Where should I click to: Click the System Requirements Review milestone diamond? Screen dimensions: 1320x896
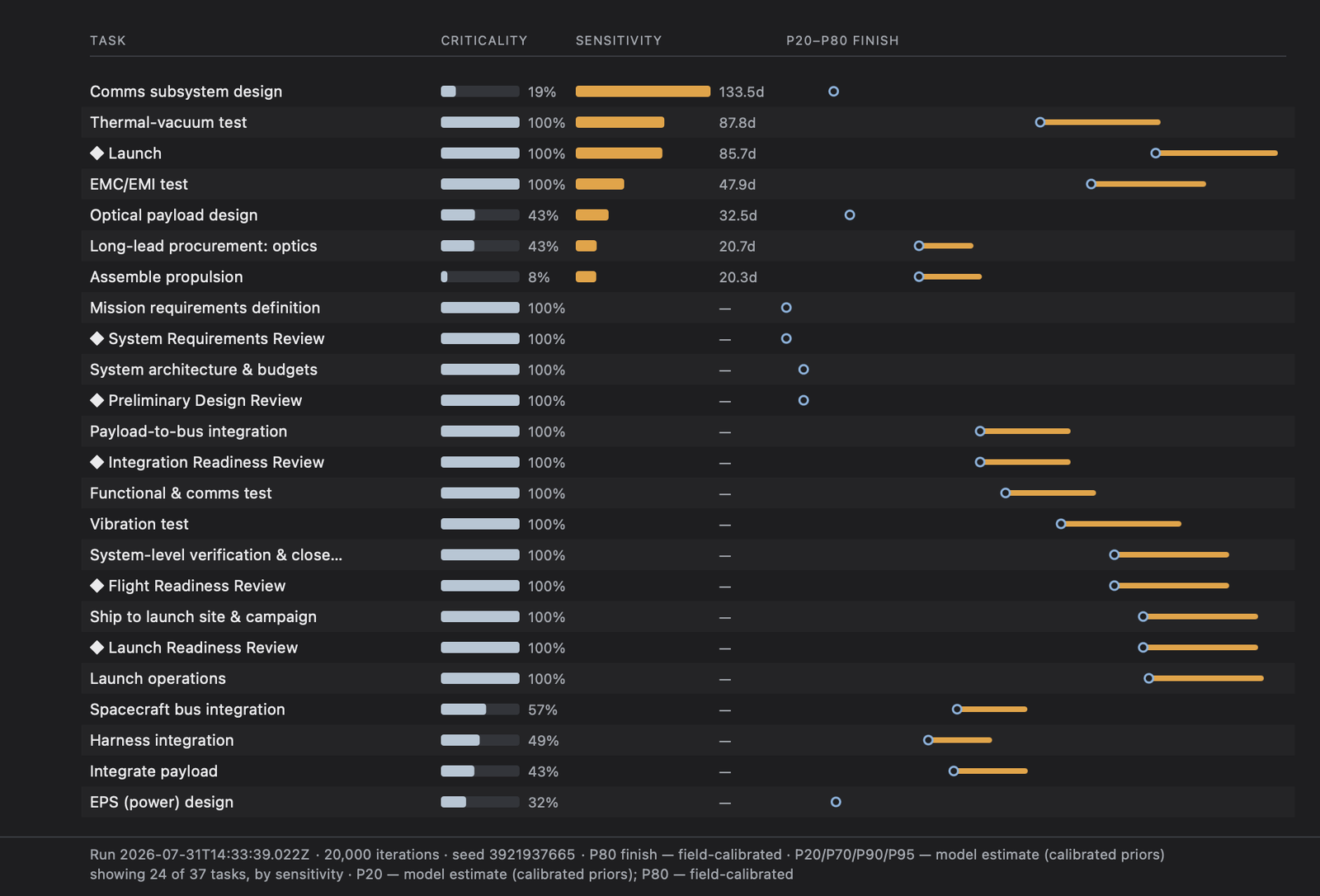coord(97,338)
